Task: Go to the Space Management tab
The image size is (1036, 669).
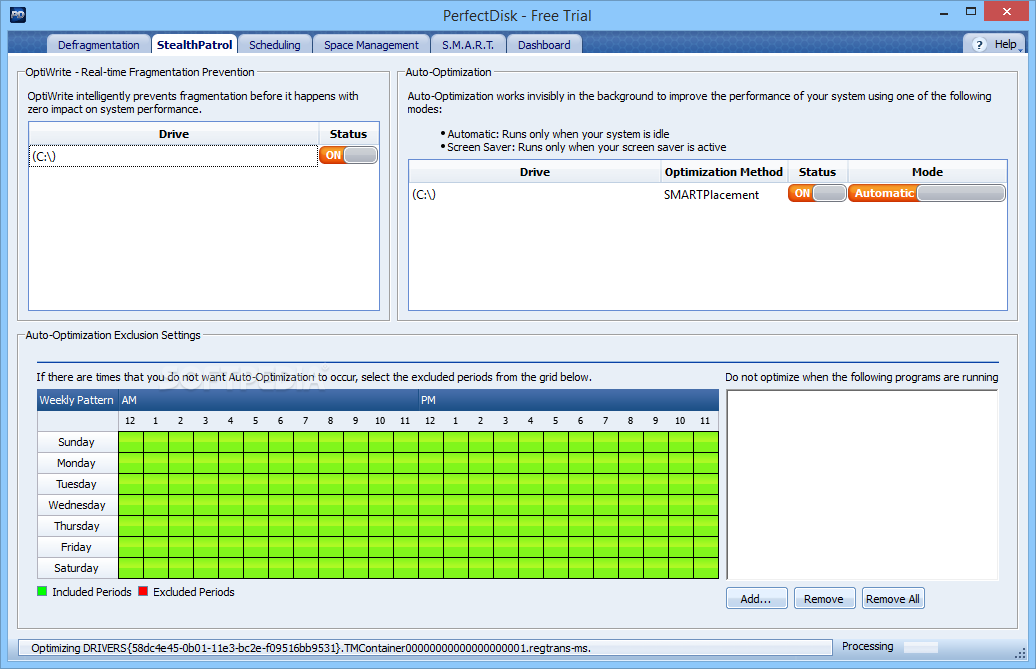Action: click(x=371, y=45)
